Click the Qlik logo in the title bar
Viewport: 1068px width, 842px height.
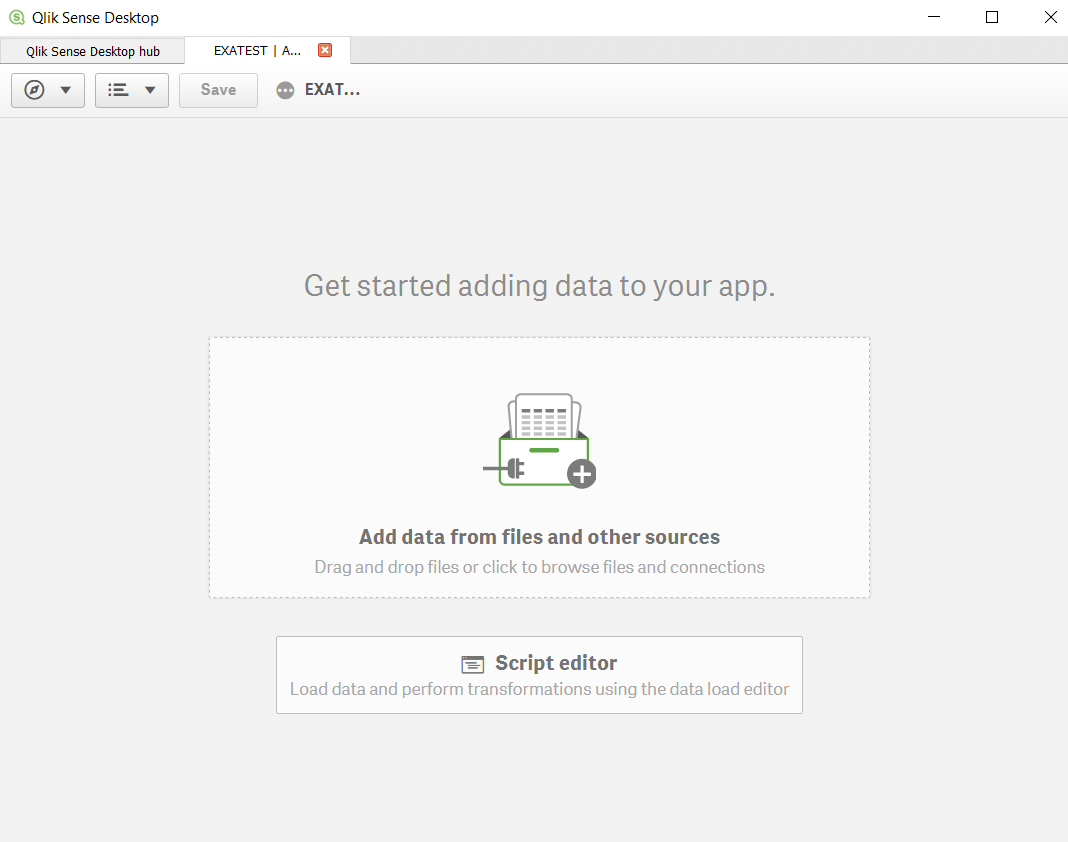click(16, 17)
